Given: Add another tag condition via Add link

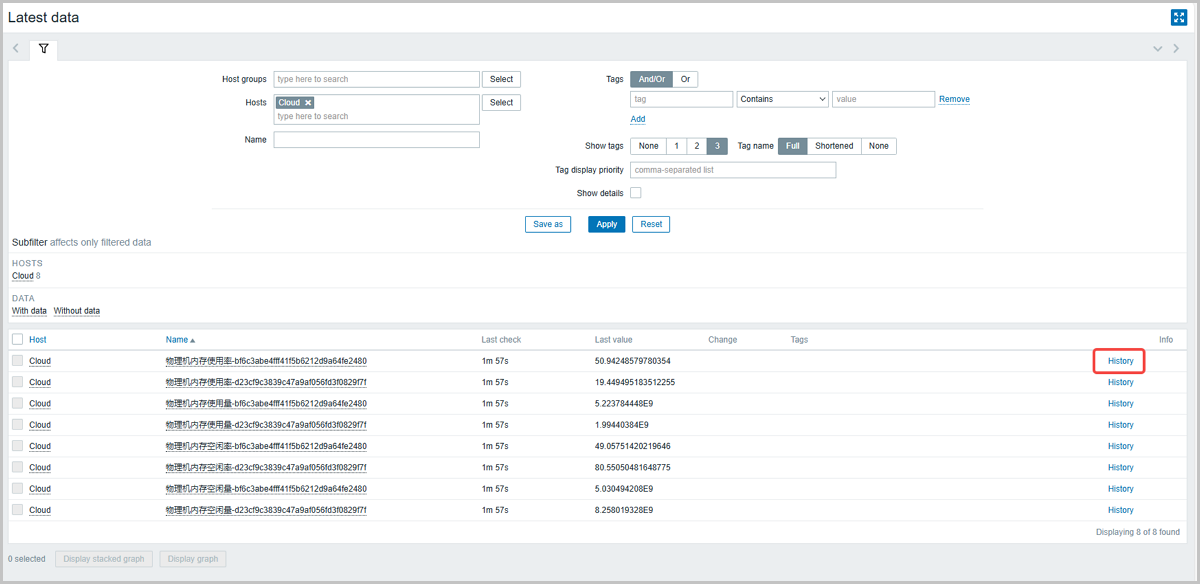Looking at the screenshot, I should [x=638, y=118].
